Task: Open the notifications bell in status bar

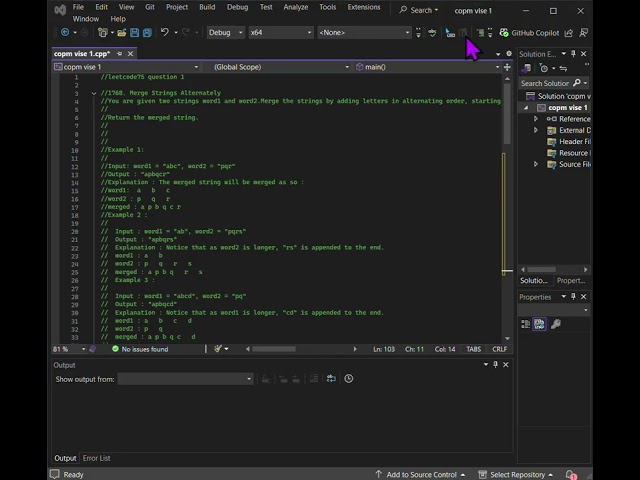Action: [571, 474]
